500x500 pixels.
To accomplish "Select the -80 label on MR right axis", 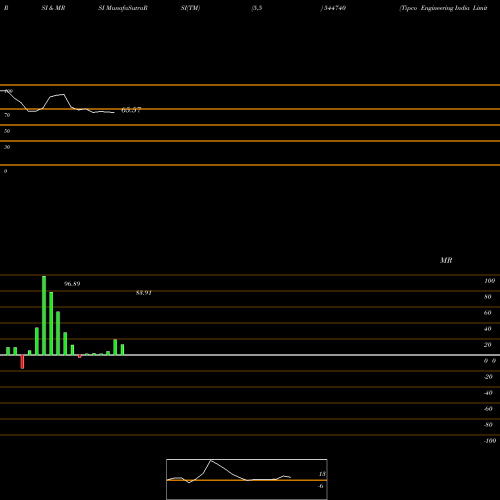I will click(x=488, y=425).
